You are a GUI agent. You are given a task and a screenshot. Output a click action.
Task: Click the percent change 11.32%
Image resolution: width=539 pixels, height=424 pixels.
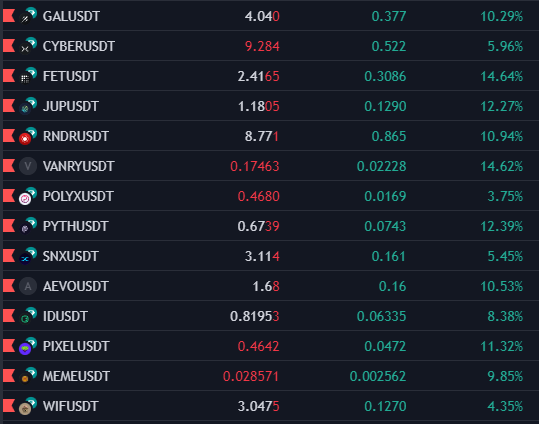(502, 346)
